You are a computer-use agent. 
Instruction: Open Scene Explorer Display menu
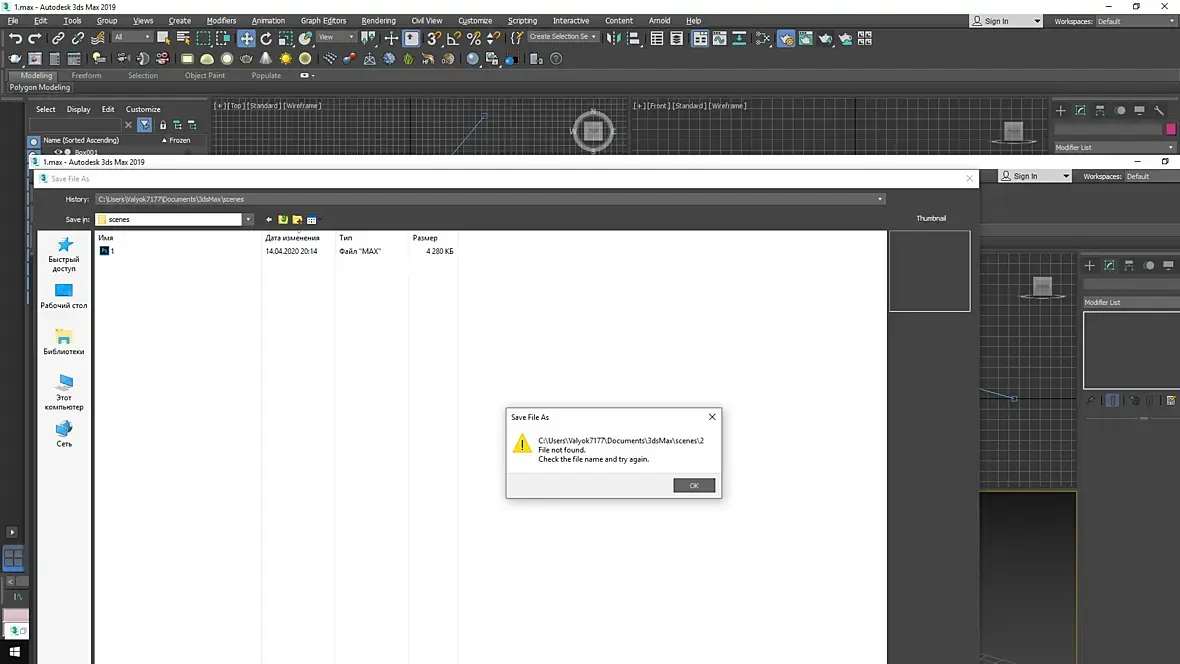(78, 109)
